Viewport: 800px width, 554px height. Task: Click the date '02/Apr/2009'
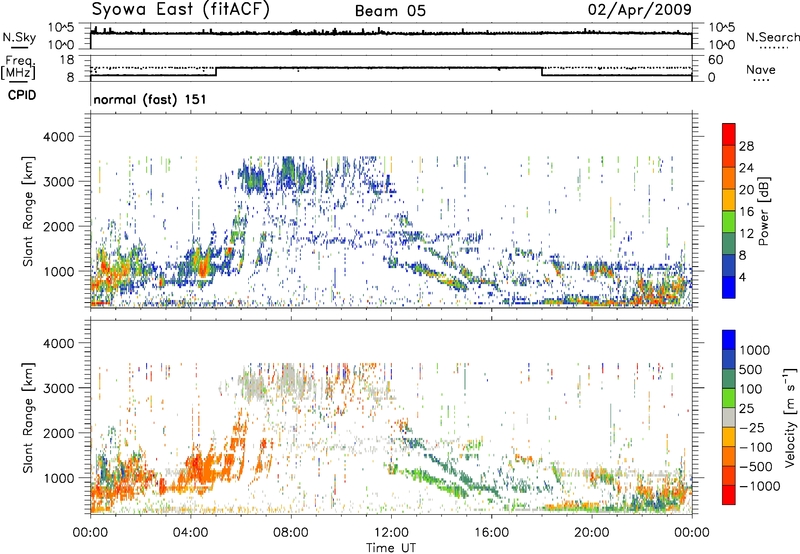(640, 10)
